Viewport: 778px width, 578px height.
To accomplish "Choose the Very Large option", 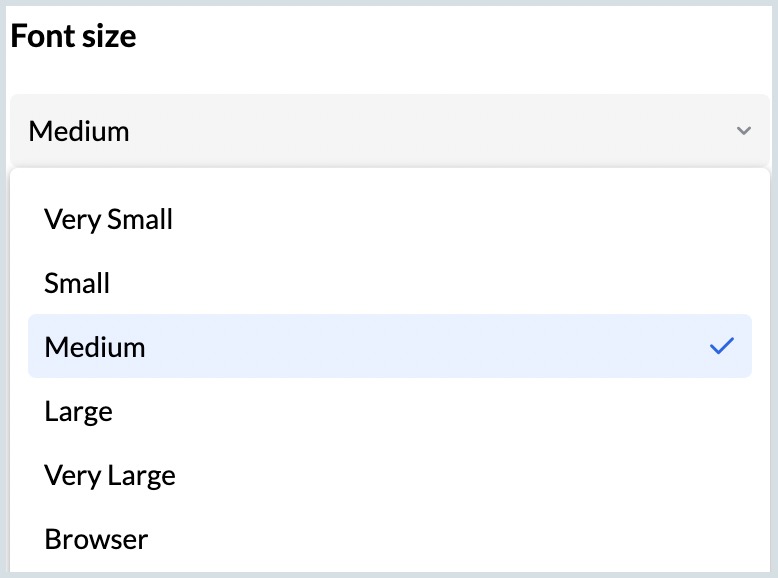I will coord(110,475).
